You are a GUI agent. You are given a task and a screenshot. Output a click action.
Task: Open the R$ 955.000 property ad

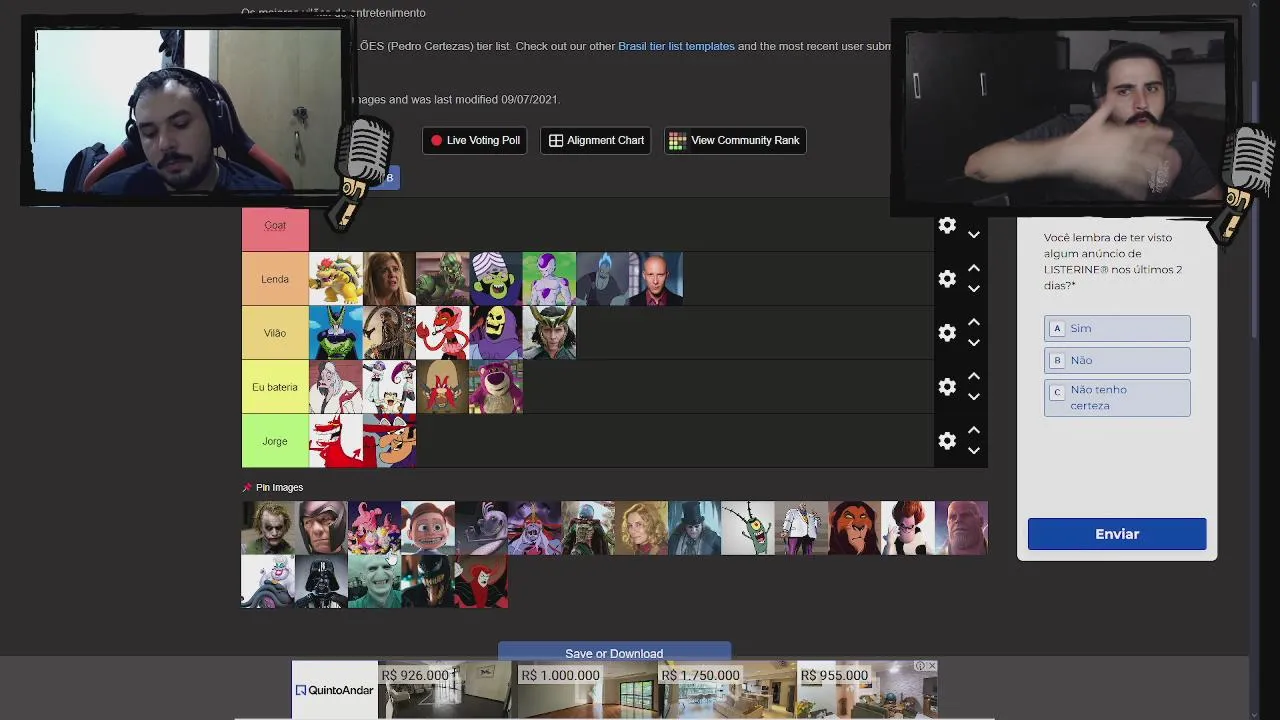(865, 690)
